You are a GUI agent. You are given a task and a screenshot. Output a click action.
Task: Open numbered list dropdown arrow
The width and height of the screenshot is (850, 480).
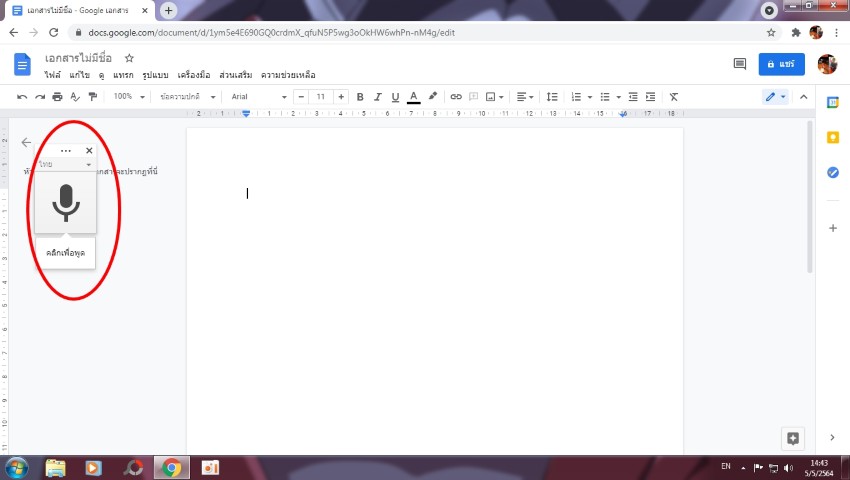click(590, 97)
